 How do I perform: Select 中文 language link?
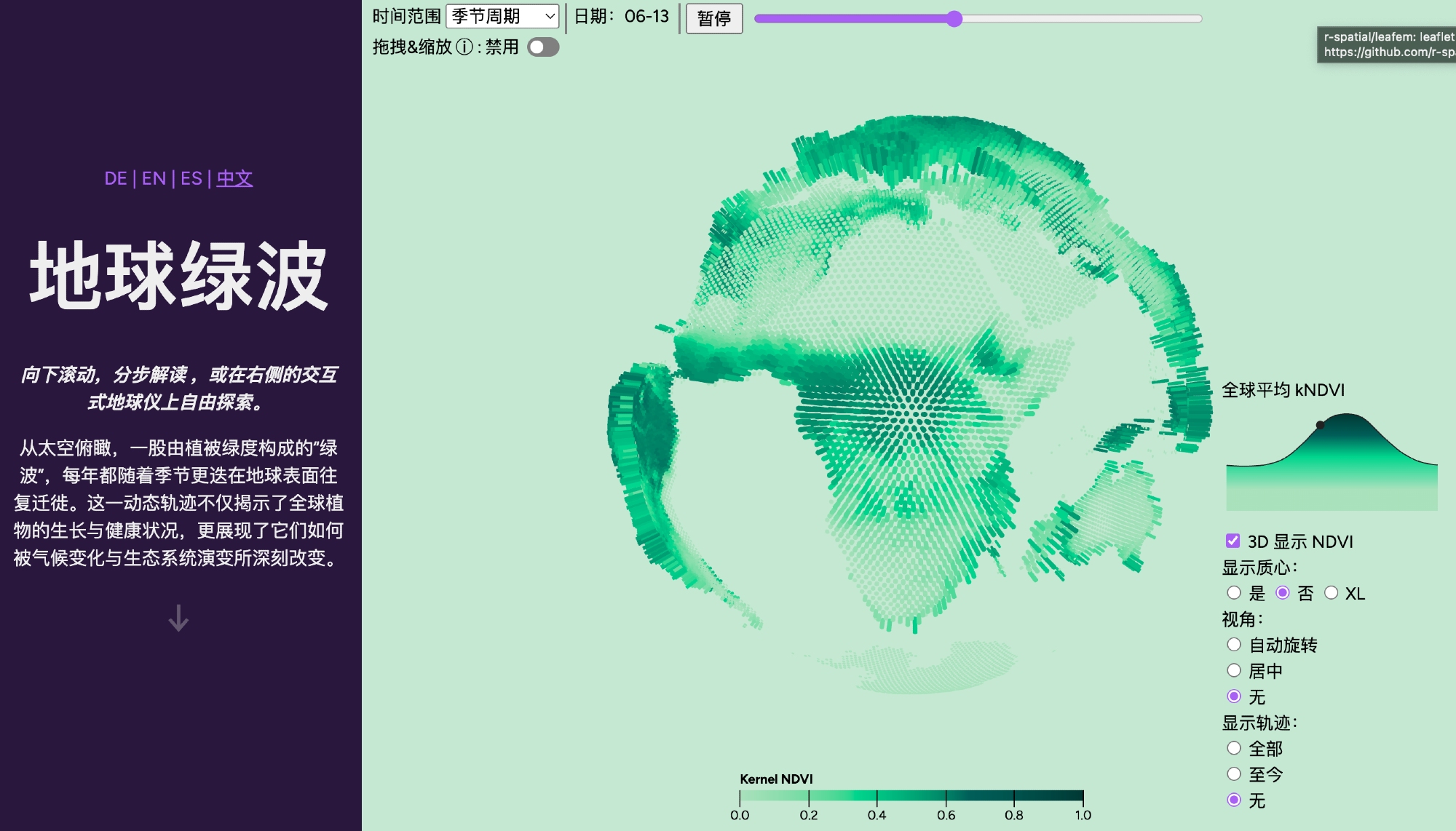point(234,178)
